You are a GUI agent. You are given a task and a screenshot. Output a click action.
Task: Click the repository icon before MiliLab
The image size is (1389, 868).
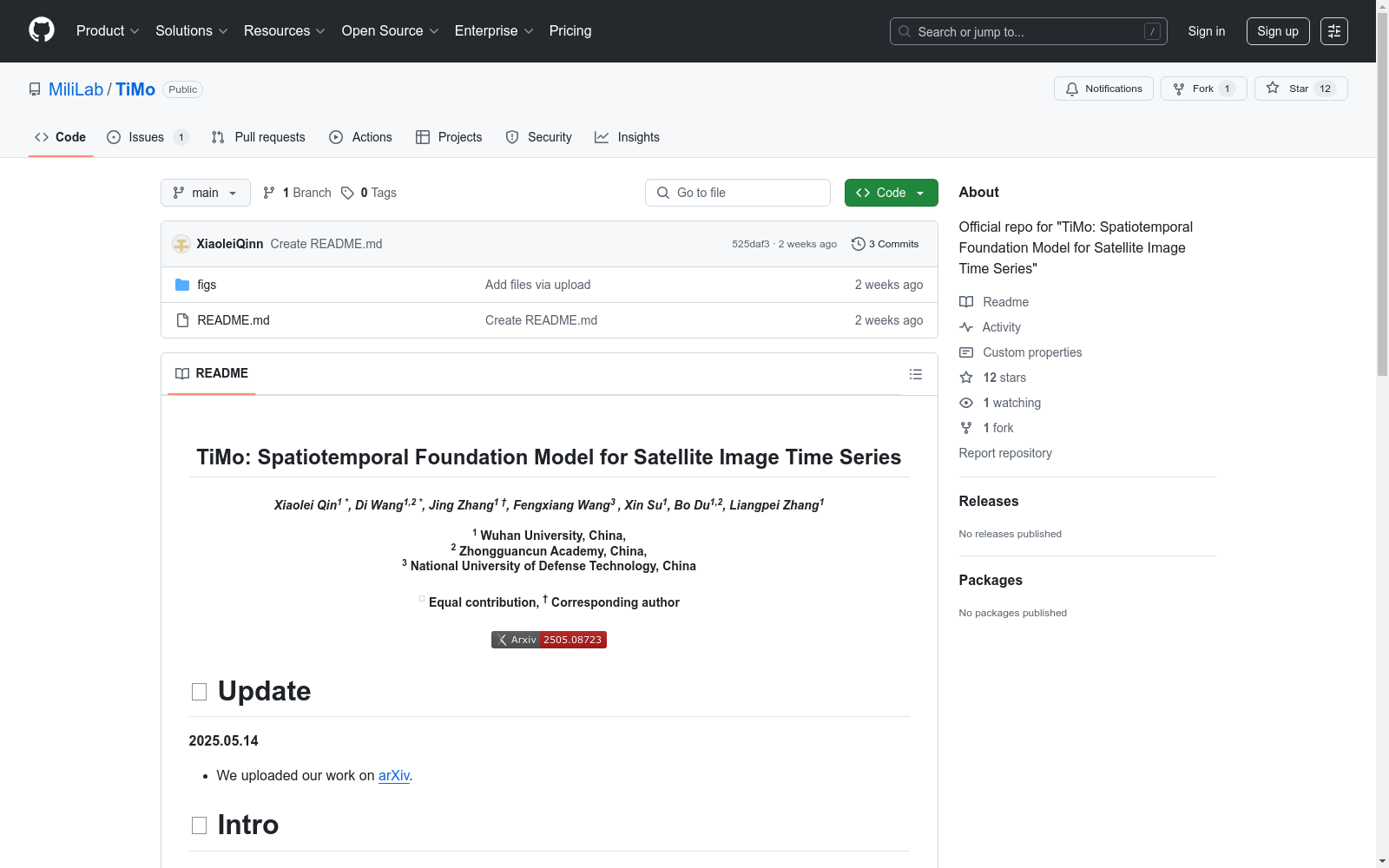pos(35,89)
